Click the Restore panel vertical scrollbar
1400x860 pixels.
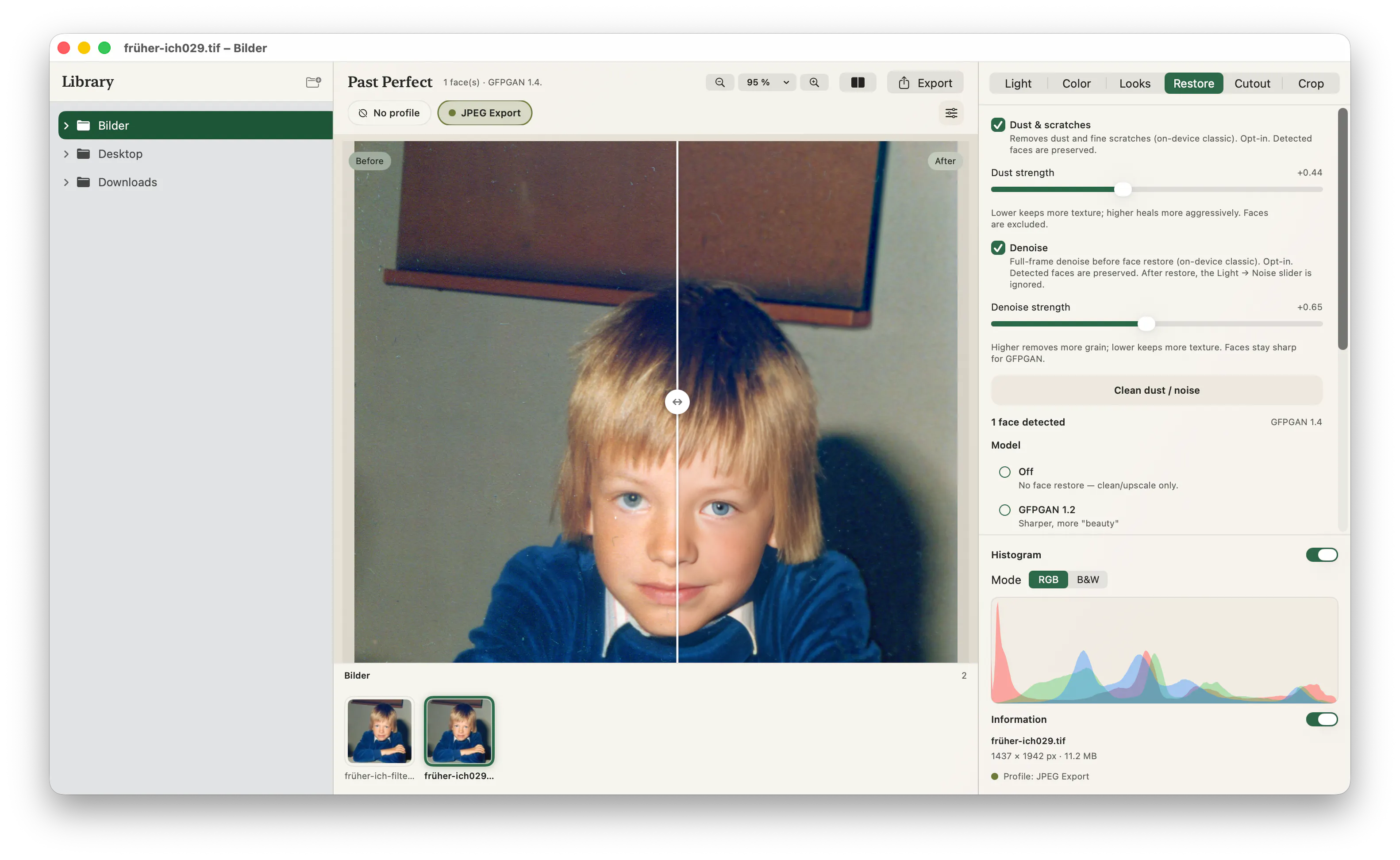point(1343,229)
